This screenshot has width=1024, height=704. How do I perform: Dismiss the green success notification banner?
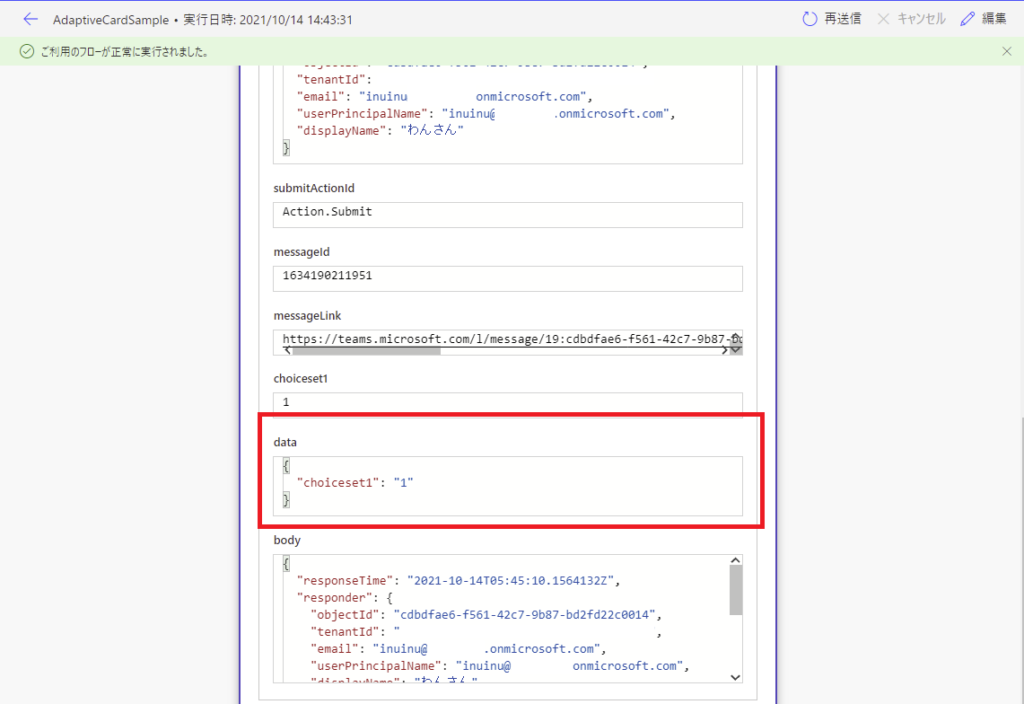pos(1006,52)
